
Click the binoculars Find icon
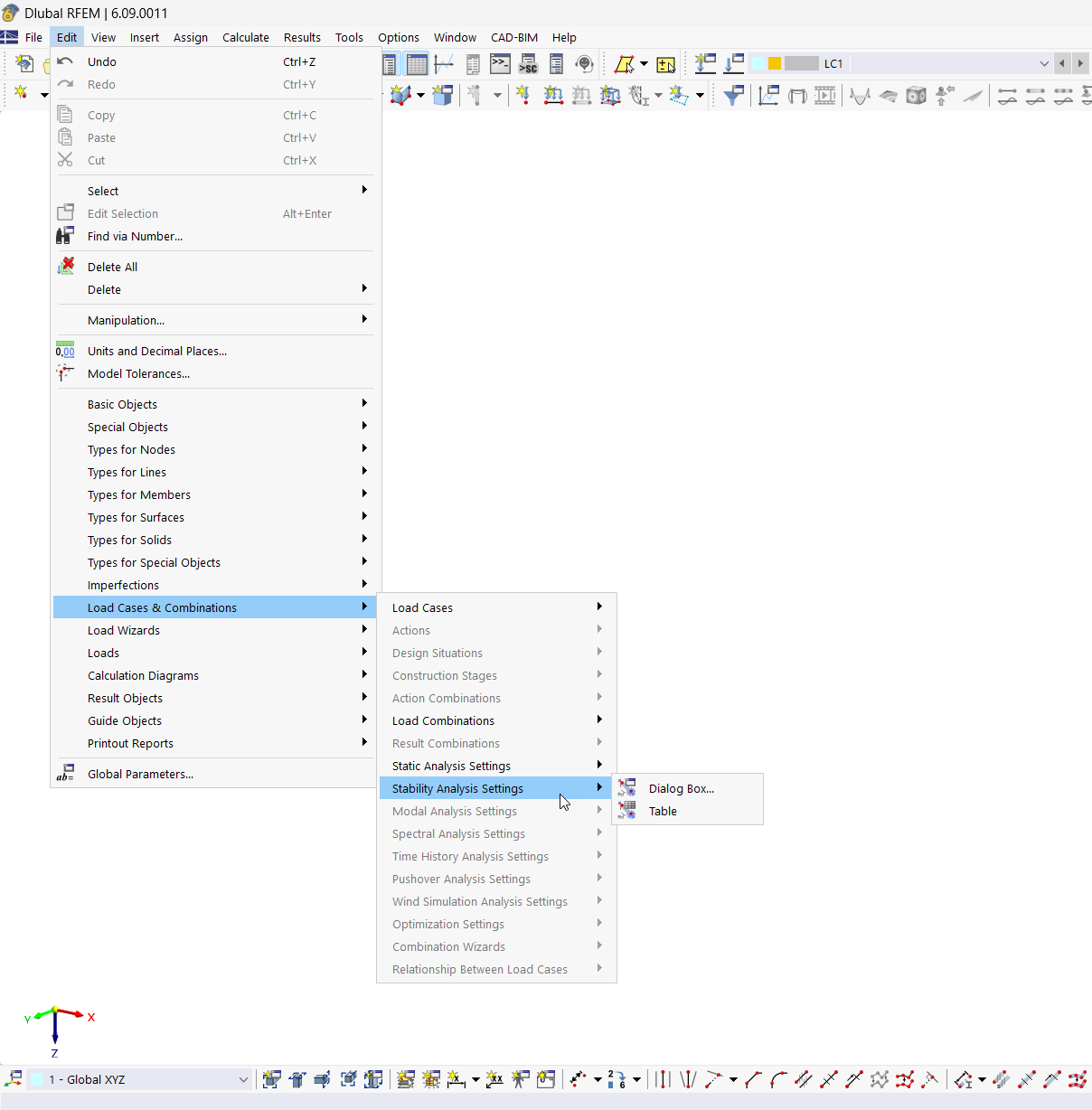[x=65, y=235]
